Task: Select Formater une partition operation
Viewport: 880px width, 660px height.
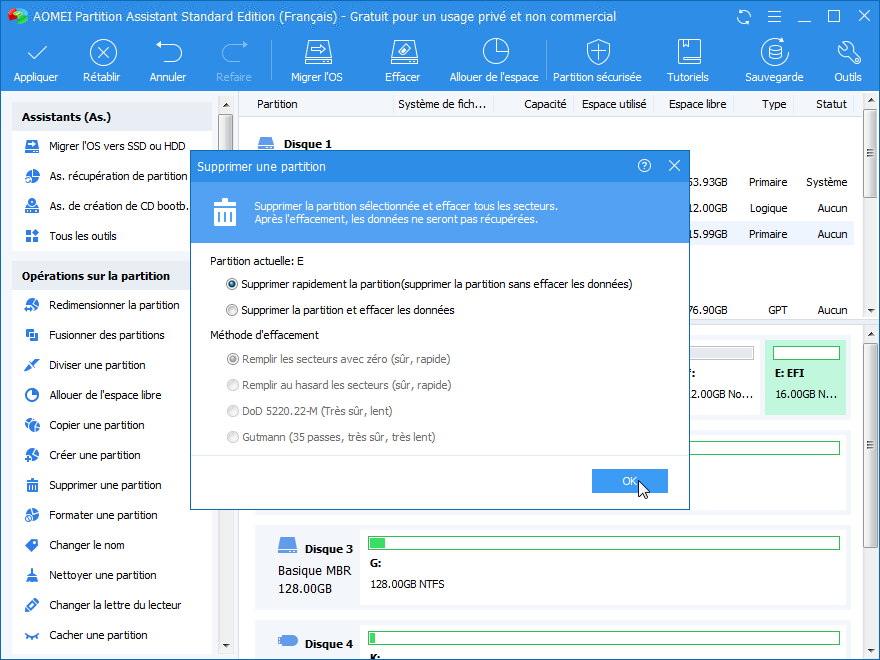Action: [x=91, y=515]
